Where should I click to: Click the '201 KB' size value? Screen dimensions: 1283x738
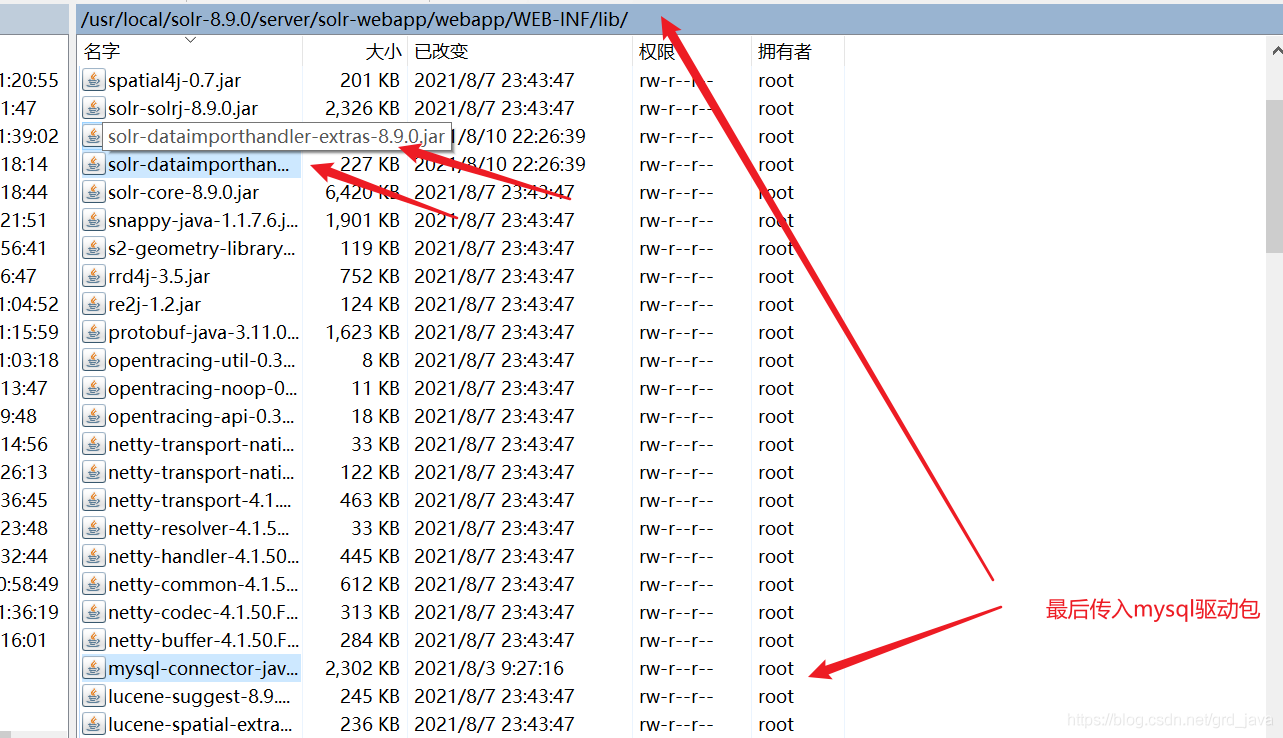point(370,80)
